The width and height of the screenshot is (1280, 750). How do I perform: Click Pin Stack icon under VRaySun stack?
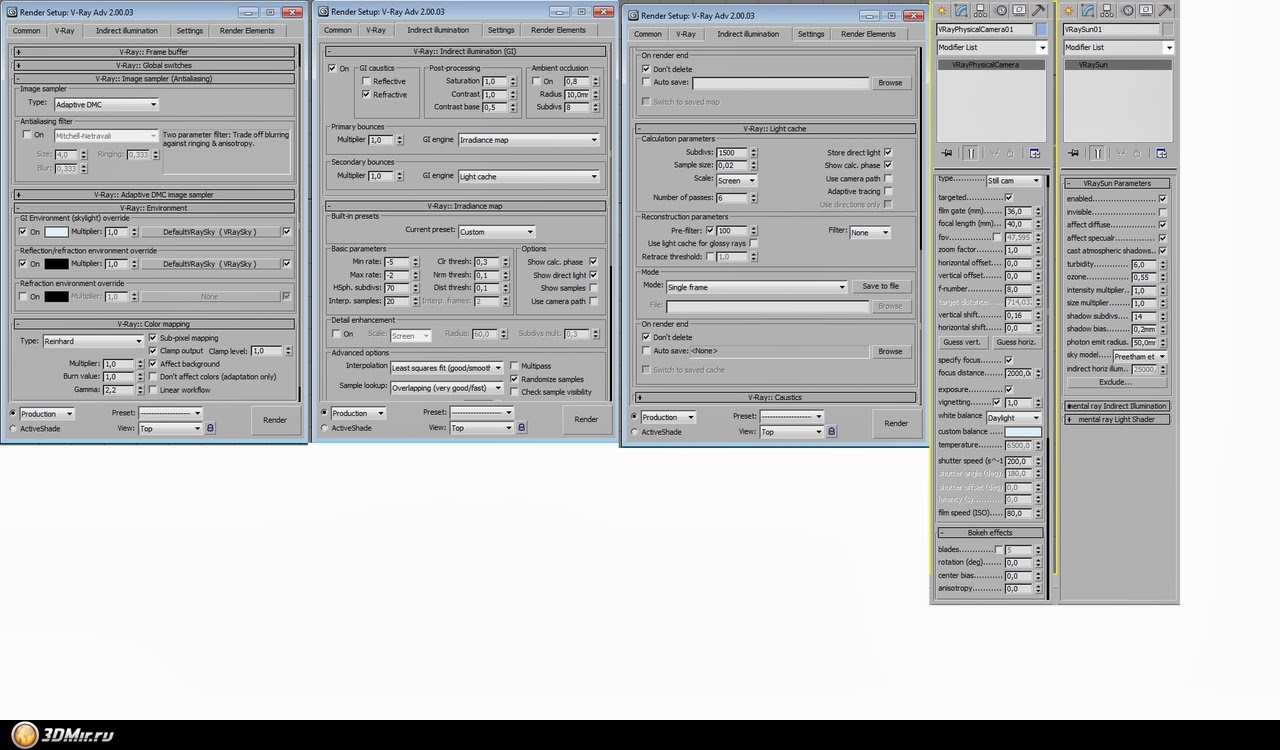(1074, 153)
